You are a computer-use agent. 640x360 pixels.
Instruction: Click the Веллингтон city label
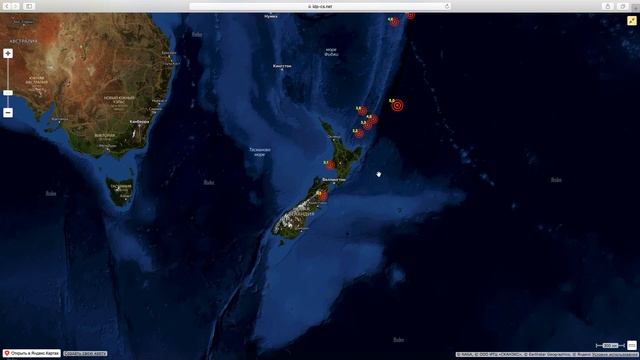[334, 180]
